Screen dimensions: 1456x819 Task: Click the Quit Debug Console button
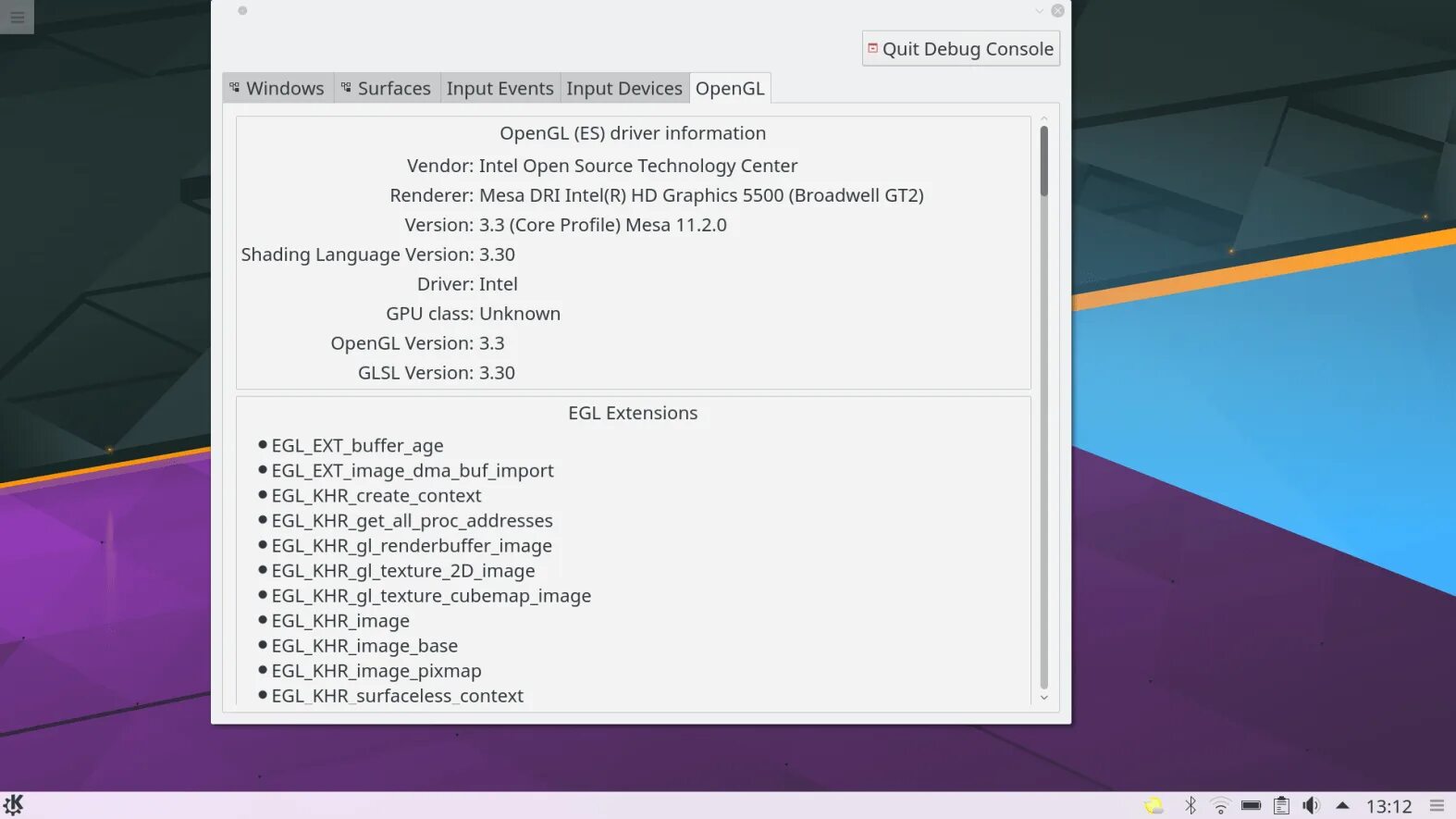960,49
